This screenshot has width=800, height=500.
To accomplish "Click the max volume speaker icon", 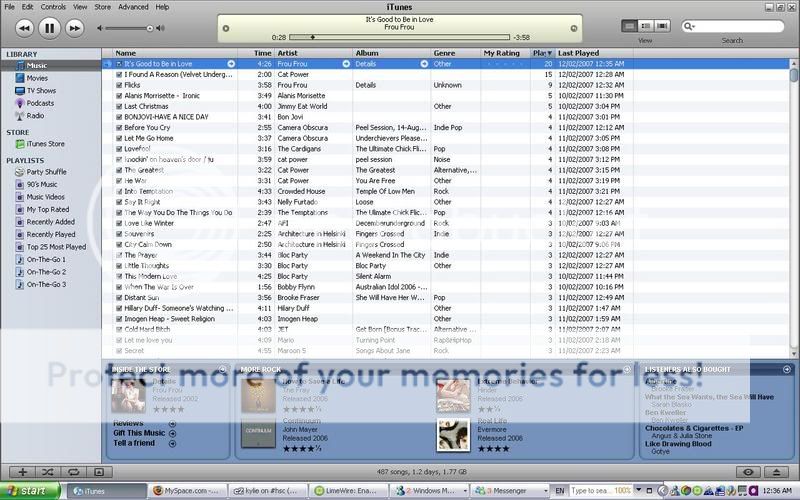I will pos(160,29).
